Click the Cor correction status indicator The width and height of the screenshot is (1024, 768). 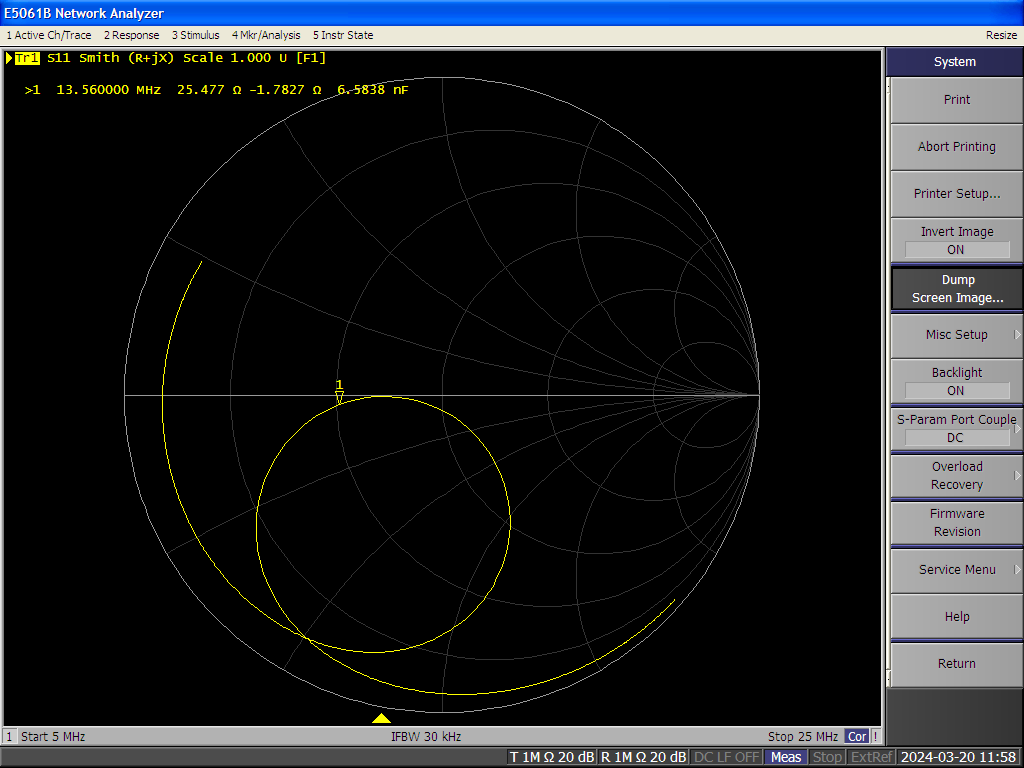pos(857,736)
